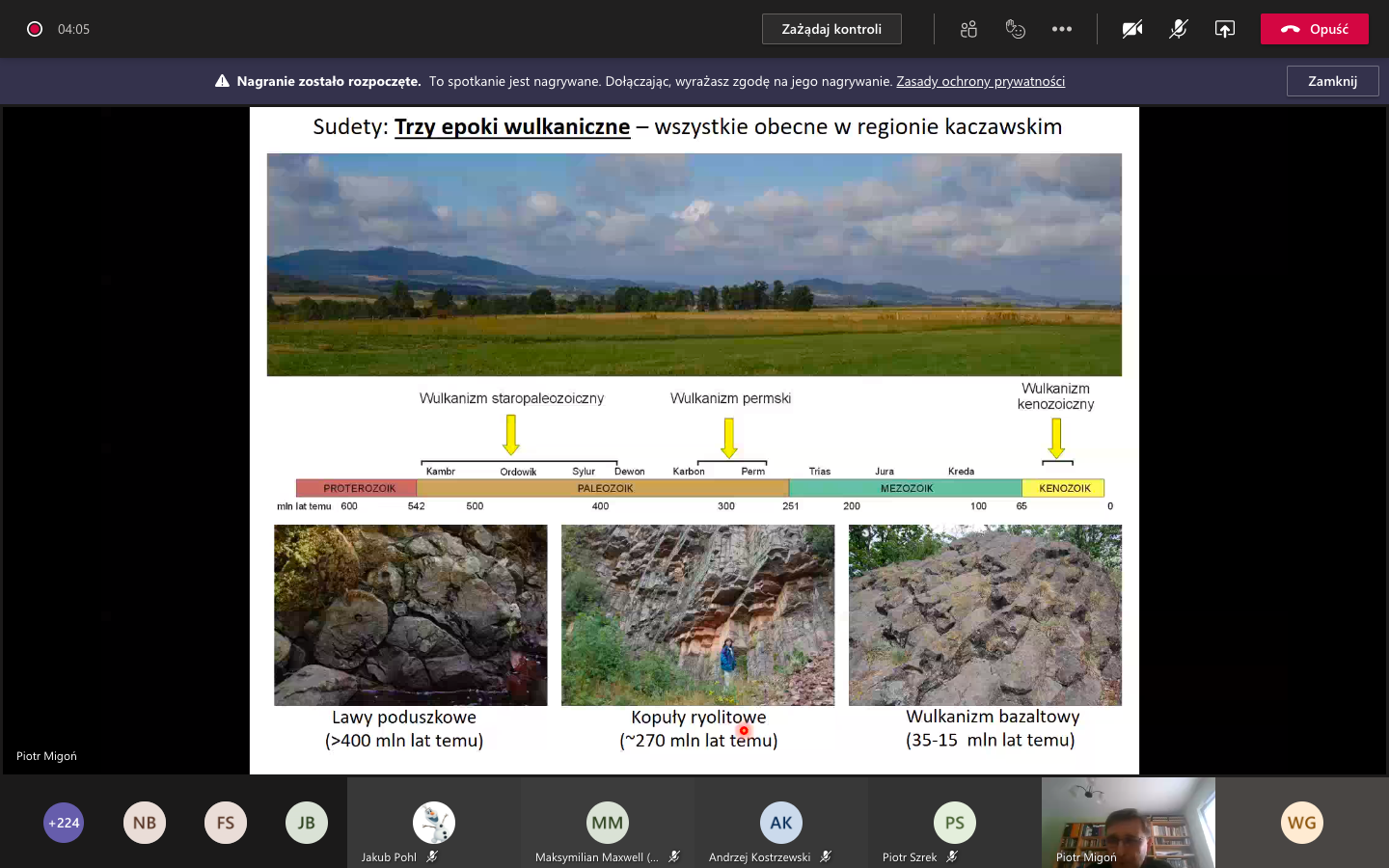Viewport: 1389px width, 868px height.
Task: Turn on the camera
Action: (1131, 29)
